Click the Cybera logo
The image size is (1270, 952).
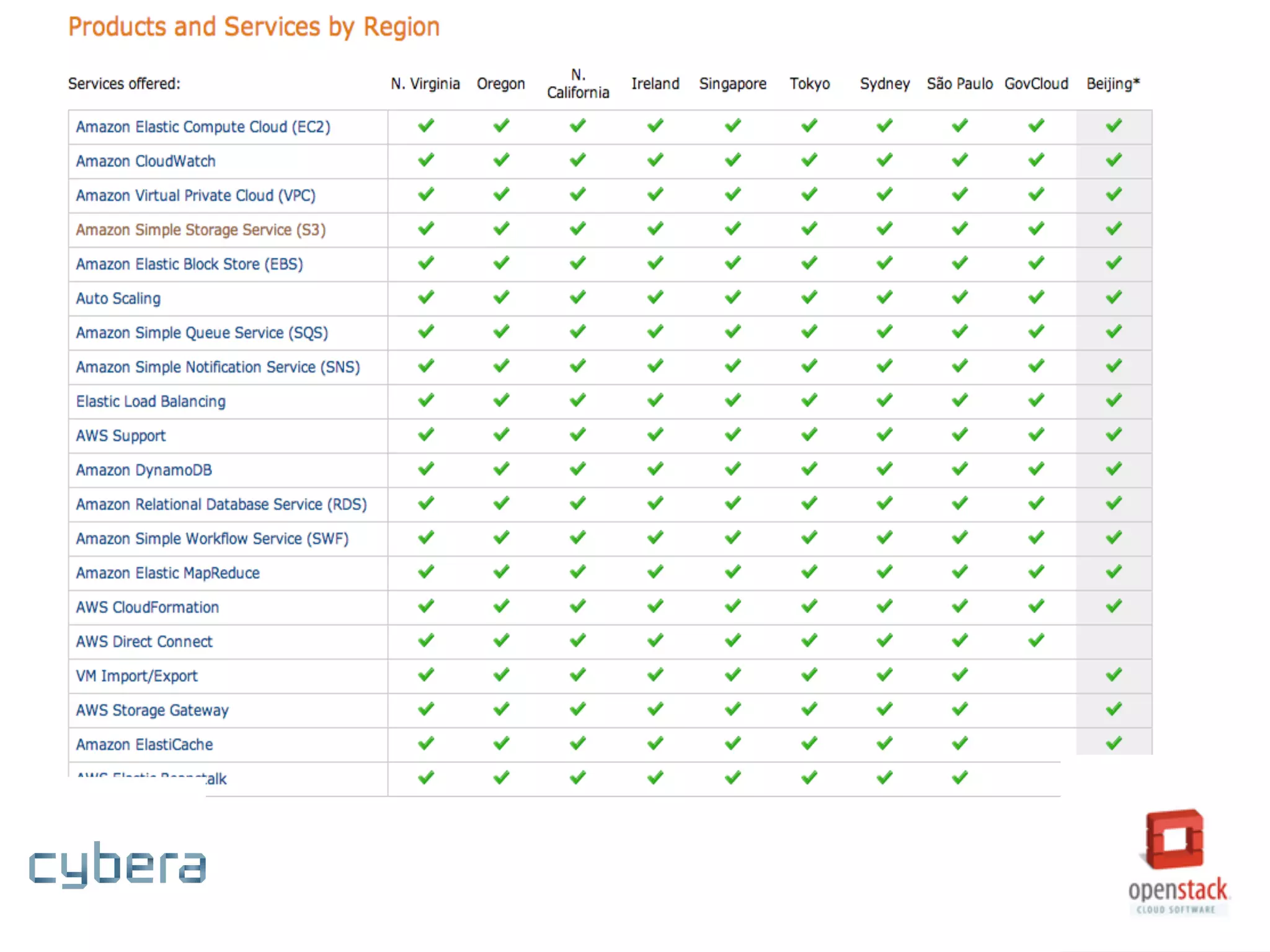(117, 865)
